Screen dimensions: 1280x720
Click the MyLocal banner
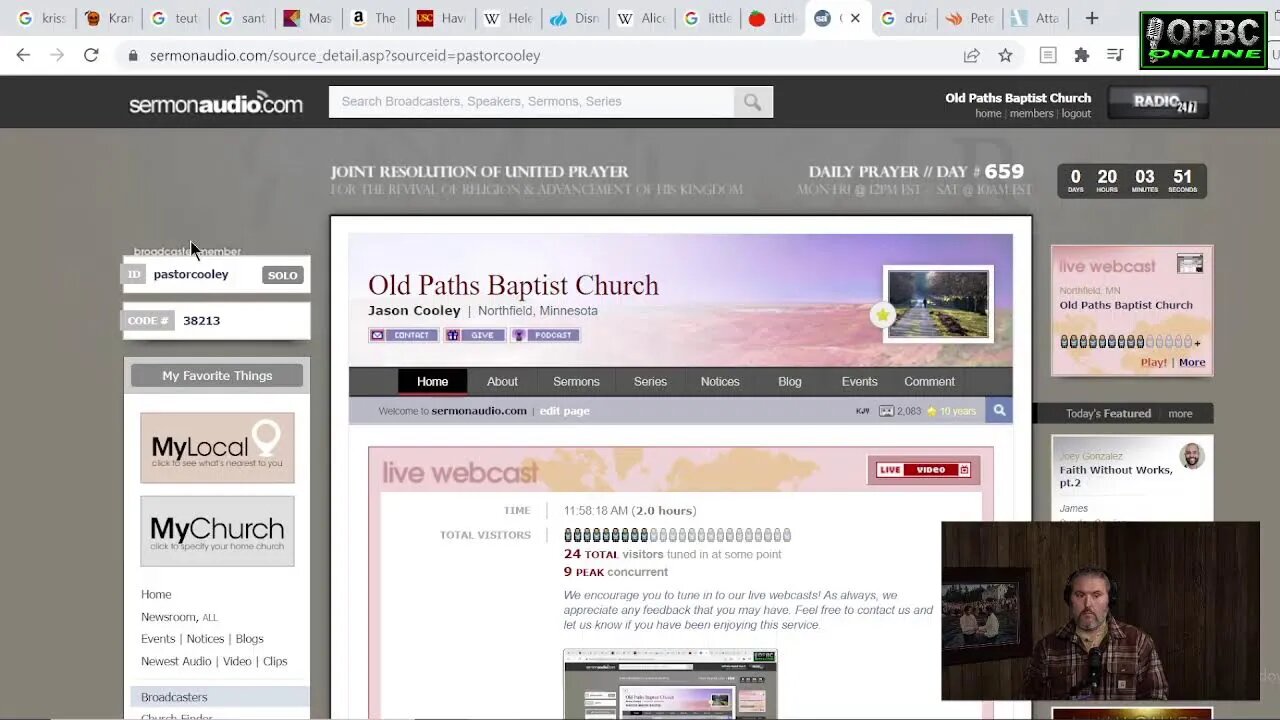pos(217,448)
